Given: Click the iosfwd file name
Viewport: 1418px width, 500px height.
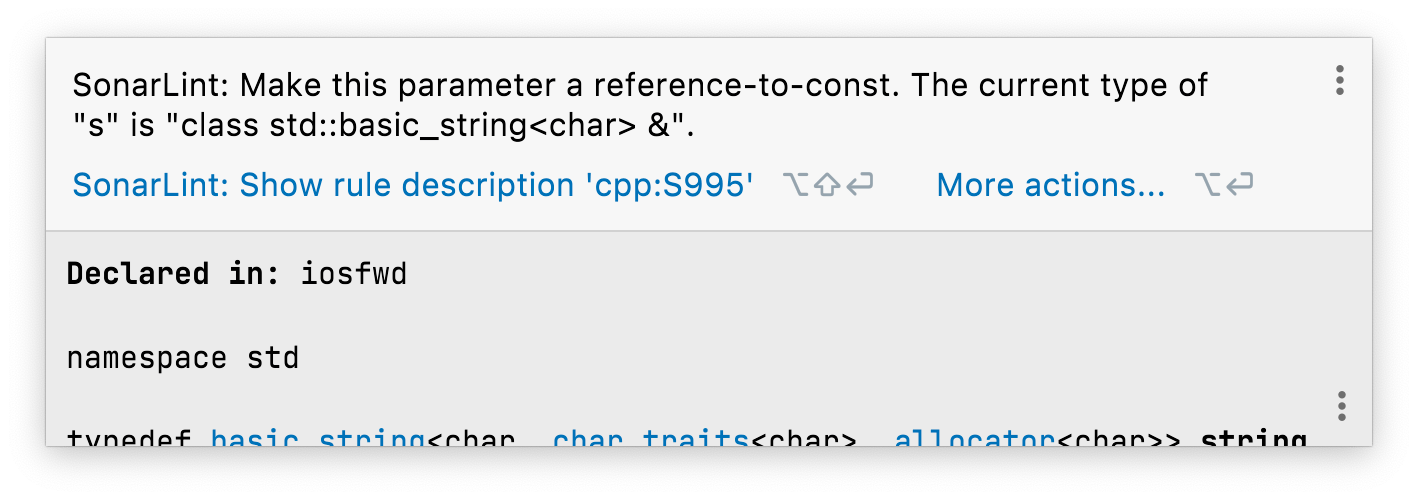Looking at the screenshot, I should [x=354, y=274].
